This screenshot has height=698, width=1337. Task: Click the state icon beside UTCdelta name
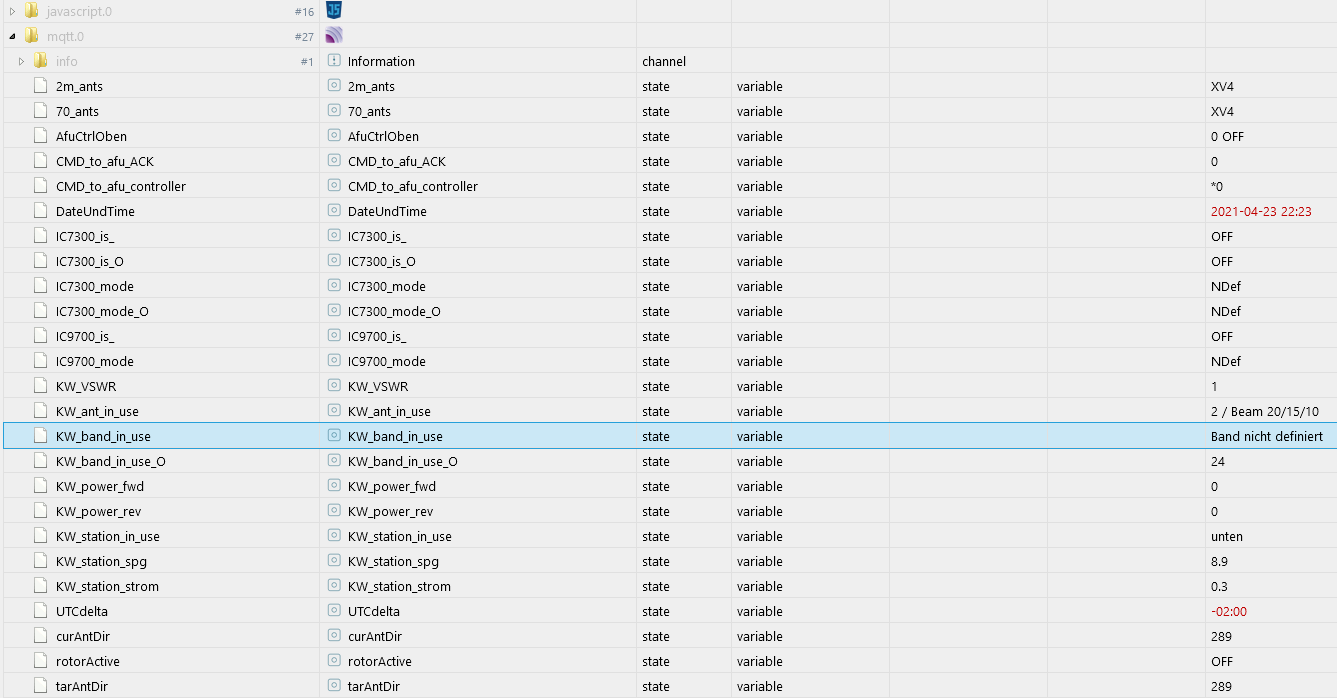coord(334,611)
